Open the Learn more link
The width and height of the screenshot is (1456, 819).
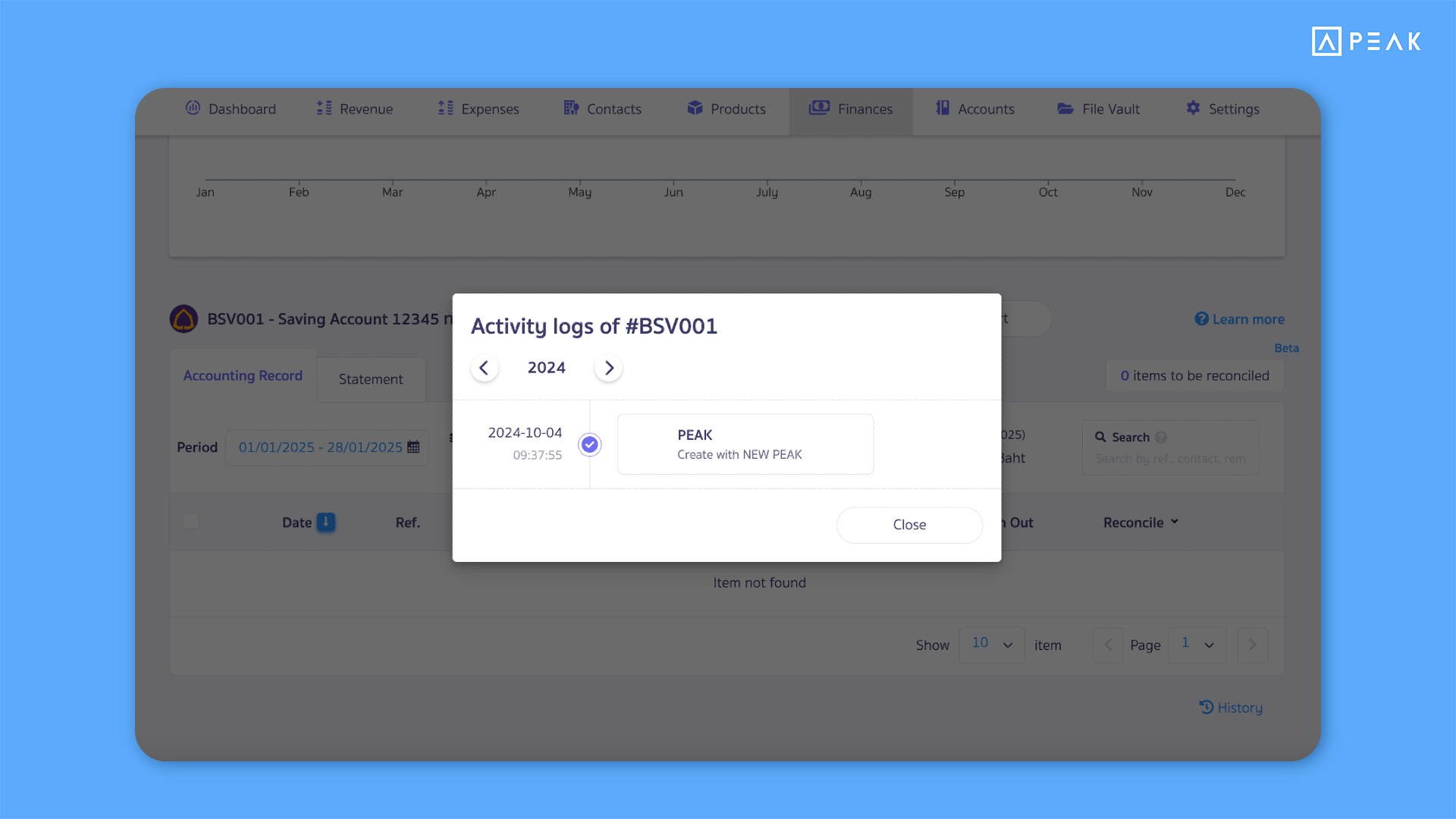[1239, 319]
